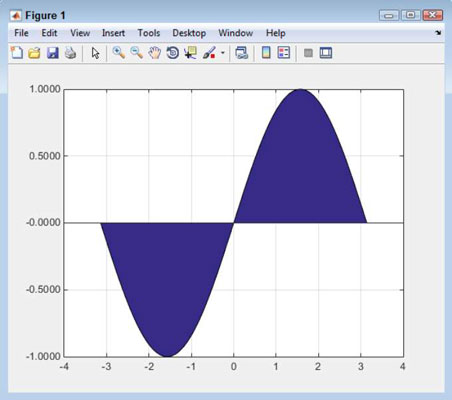452x400 pixels.
Task: Print the figure using the printer icon
Action: tap(70, 53)
